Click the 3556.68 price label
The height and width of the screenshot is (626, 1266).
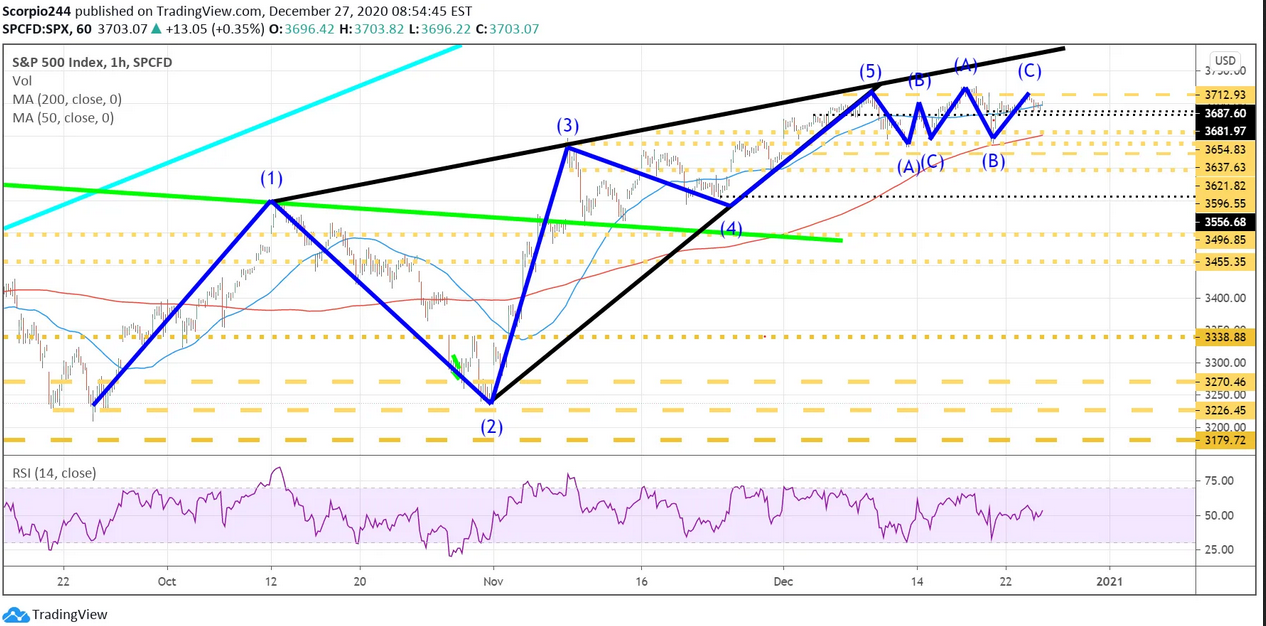point(1225,222)
